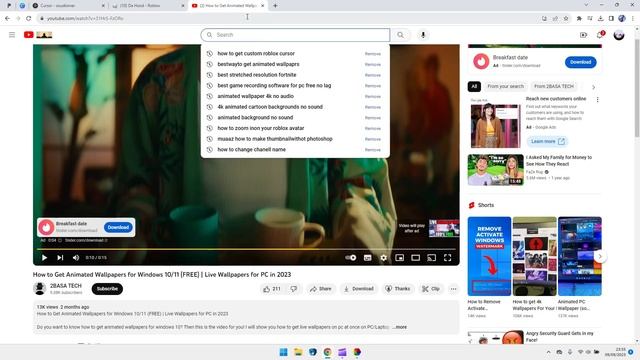The image size is (640, 360).
Task: Click the voice search microphone icon
Action: pyautogui.click(x=423, y=35)
